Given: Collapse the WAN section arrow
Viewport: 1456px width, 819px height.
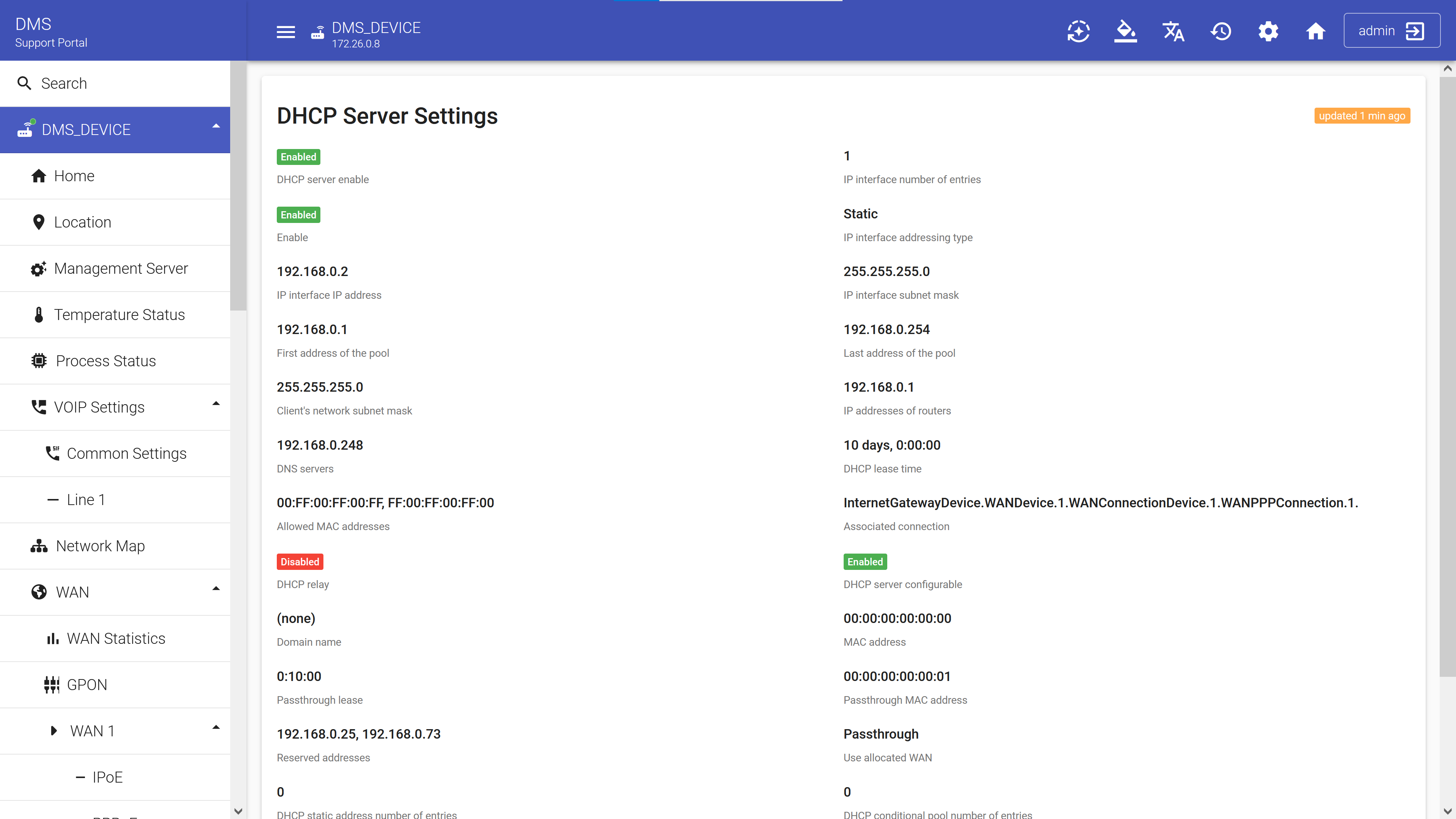Looking at the screenshot, I should 216,589.
